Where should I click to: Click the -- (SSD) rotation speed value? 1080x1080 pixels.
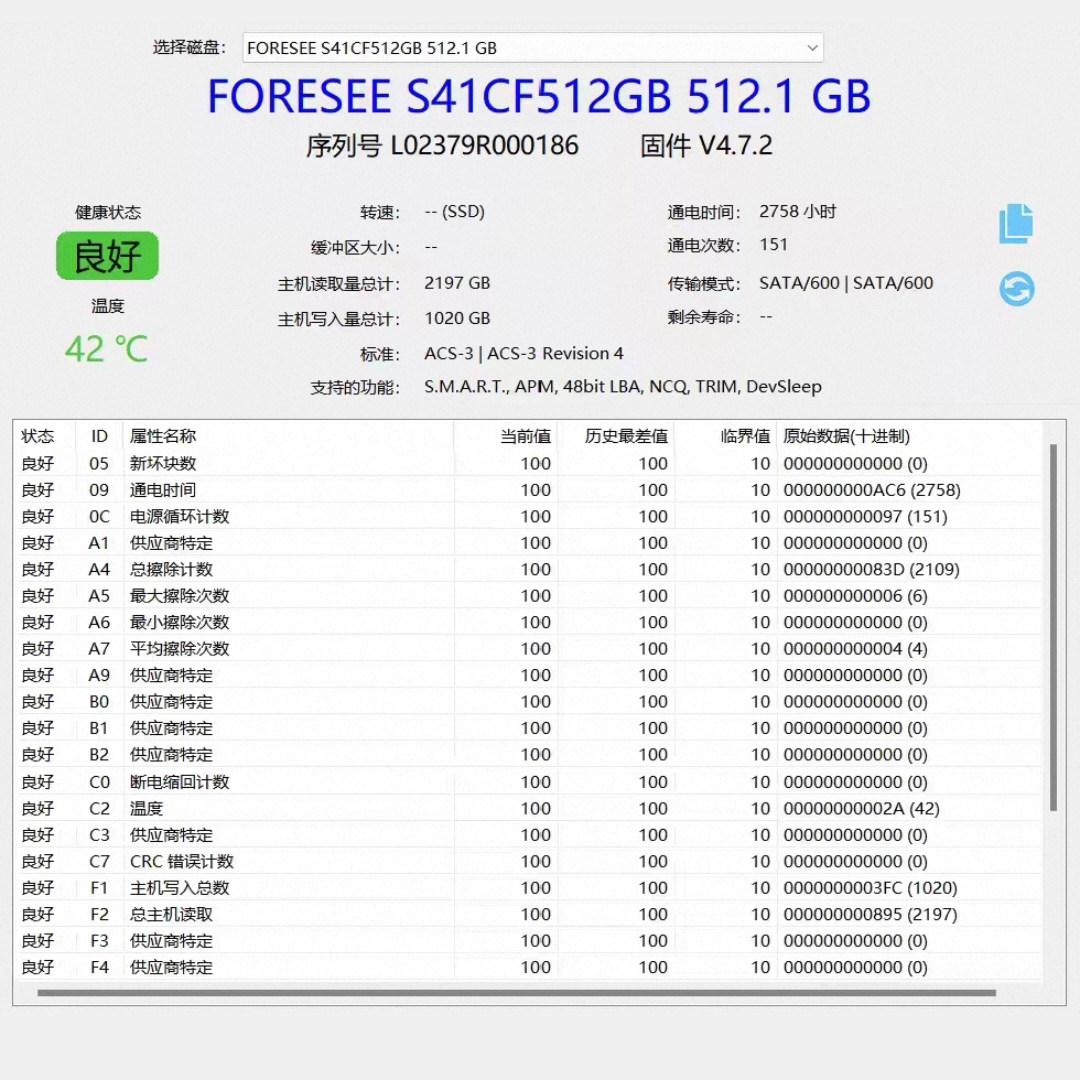(454, 211)
